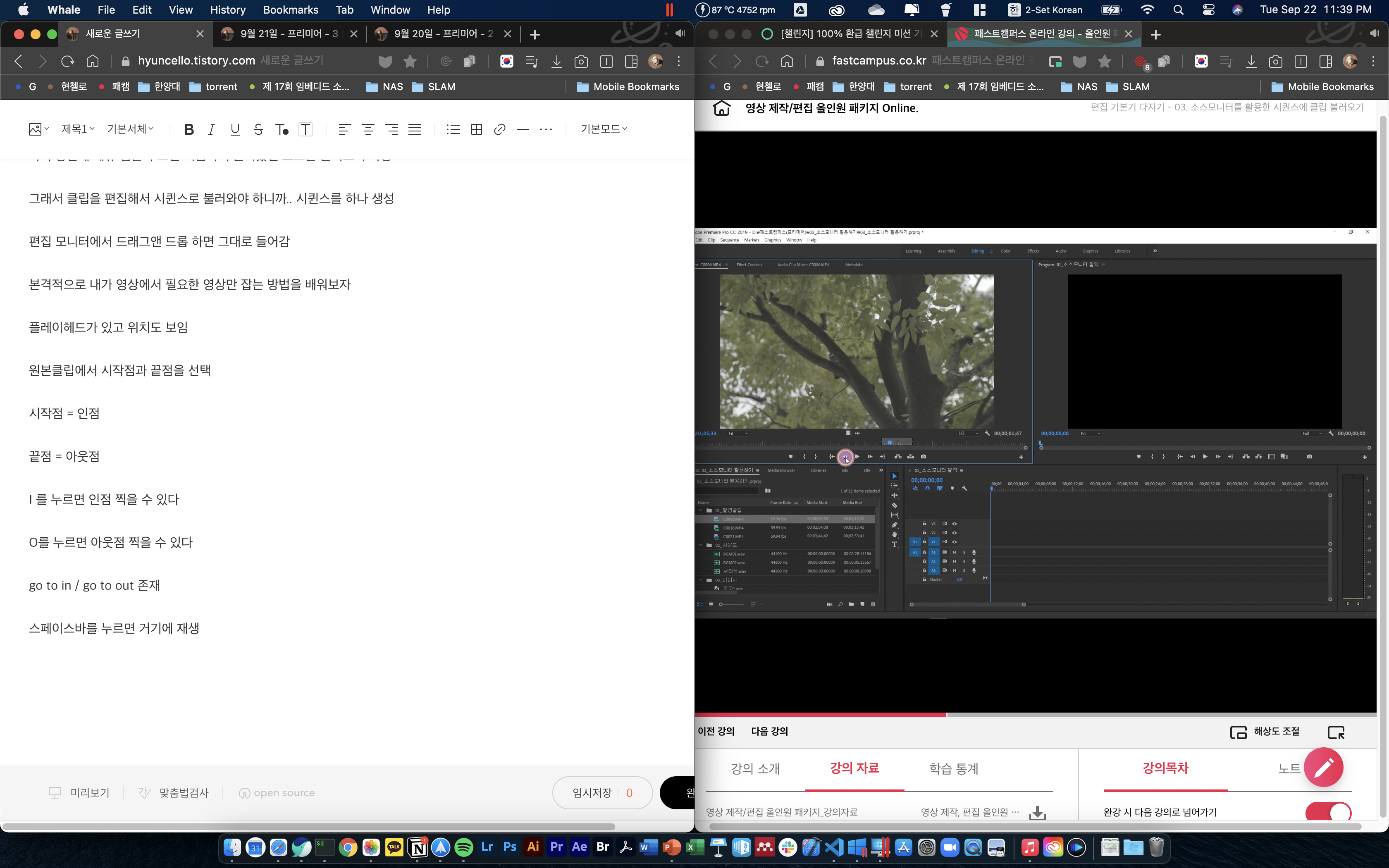Apply italic formatting in editor toolbar
Image resolution: width=1389 pixels, height=868 pixels.
click(211, 130)
